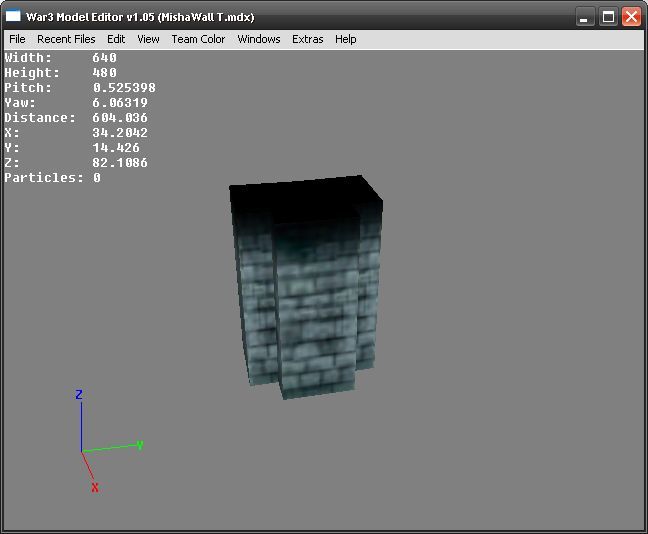Click the Yaw value 6.06319
Image resolution: width=648 pixels, height=534 pixels.
pyautogui.click(x=120, y=103)
